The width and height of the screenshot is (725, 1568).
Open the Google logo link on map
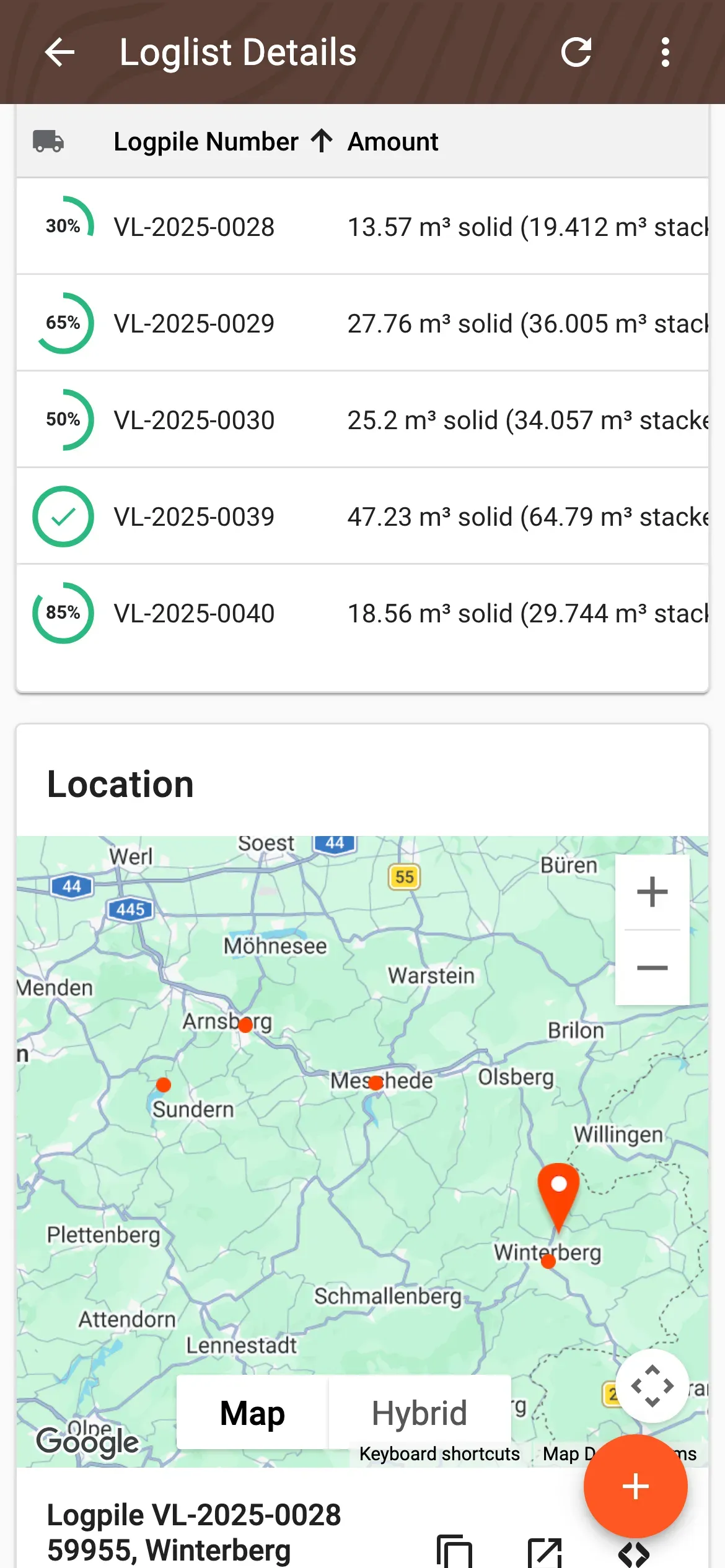click(x=87, y=1442)
